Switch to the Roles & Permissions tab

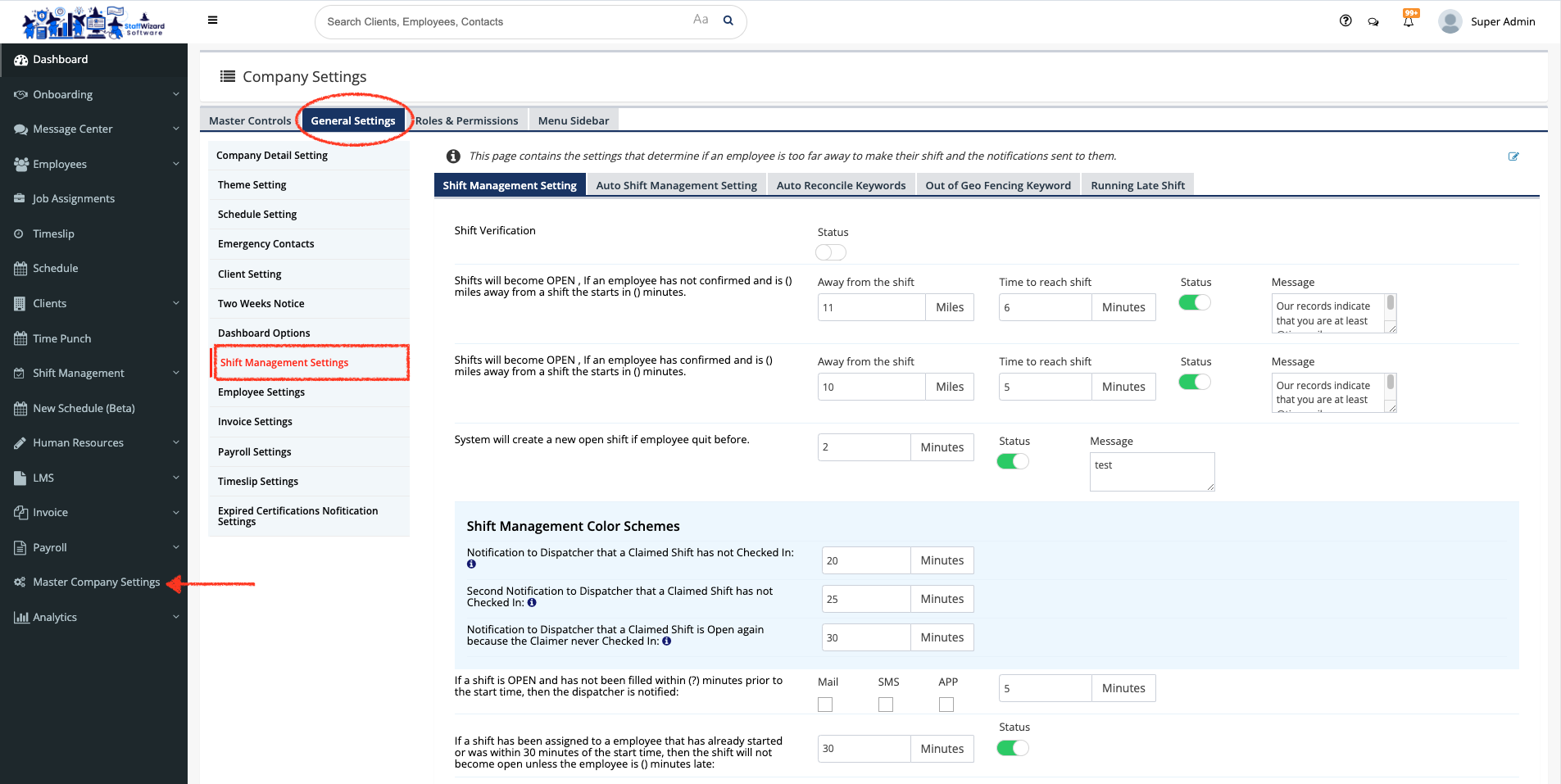tap(466, 120)
